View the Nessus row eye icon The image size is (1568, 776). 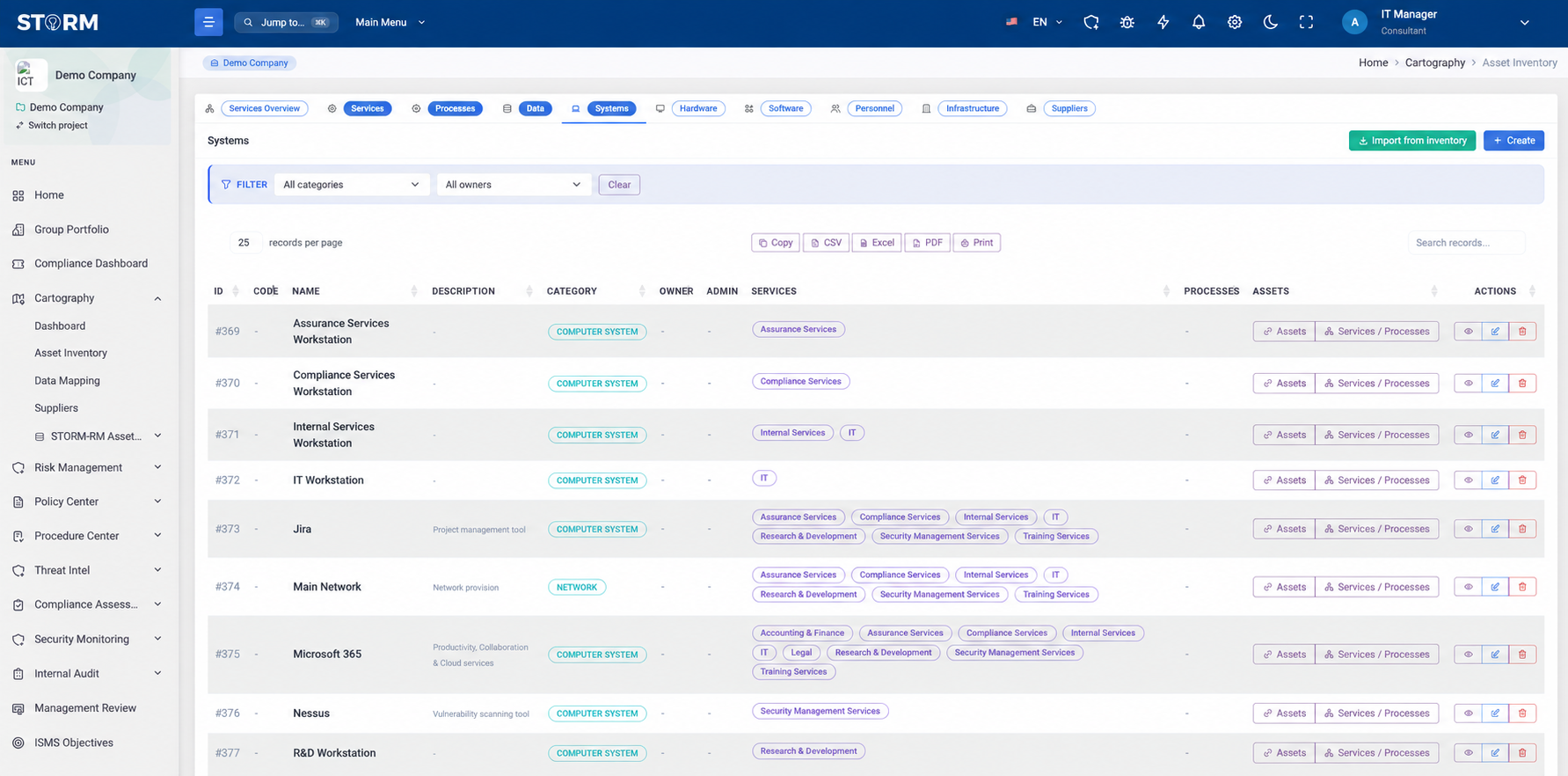1468,714
